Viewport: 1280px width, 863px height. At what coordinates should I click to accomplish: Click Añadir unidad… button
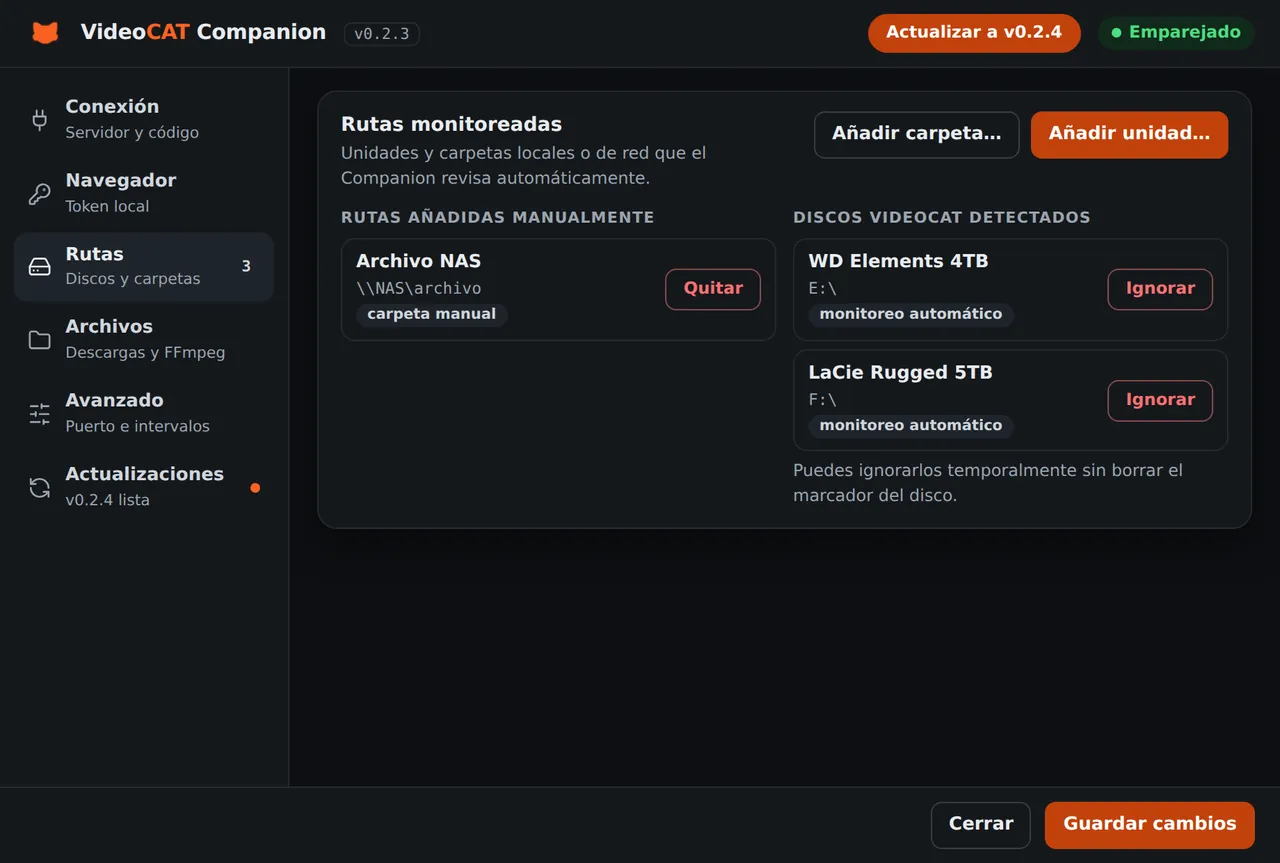(1129, 134)
